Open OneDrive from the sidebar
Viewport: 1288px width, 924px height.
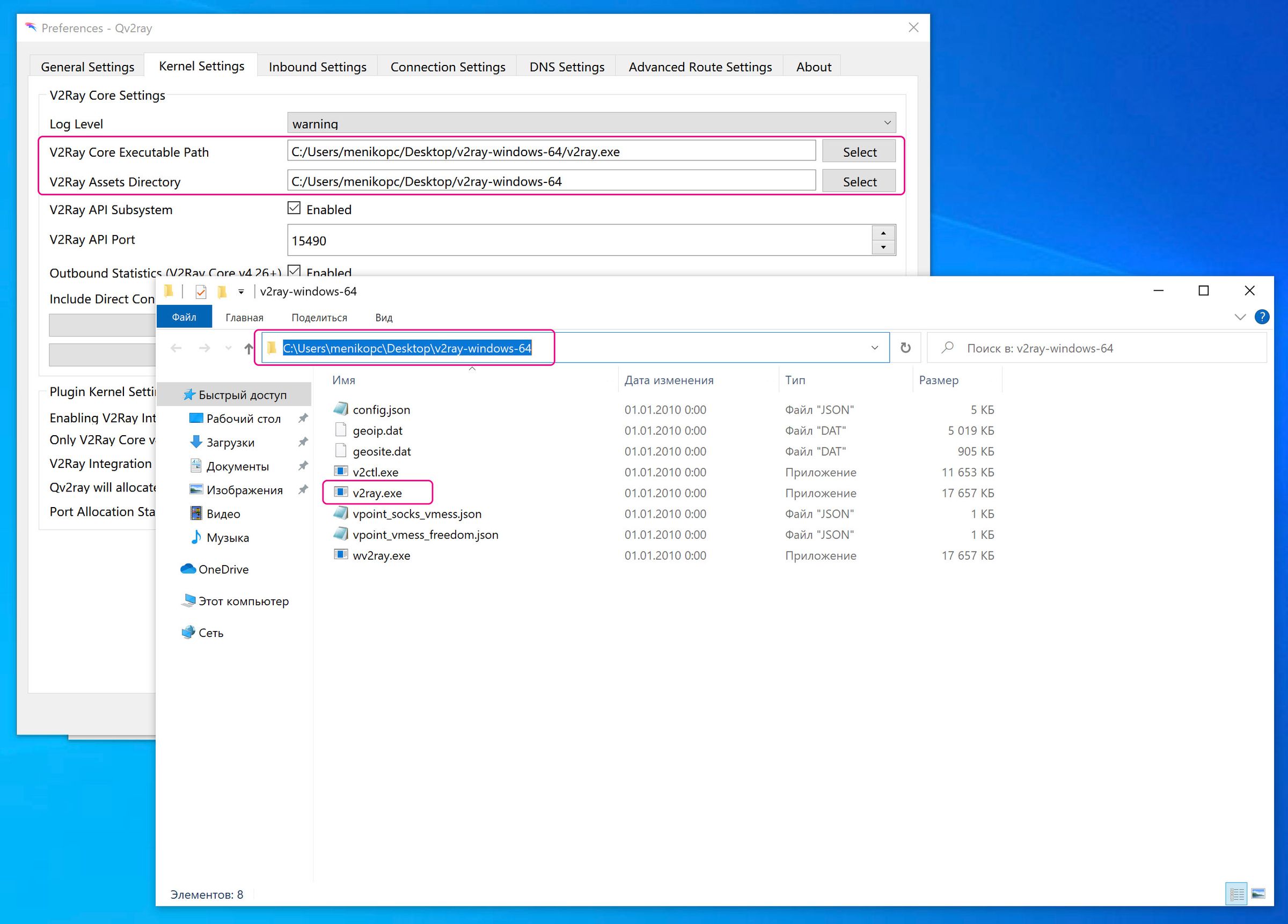(x=223, y=569)
